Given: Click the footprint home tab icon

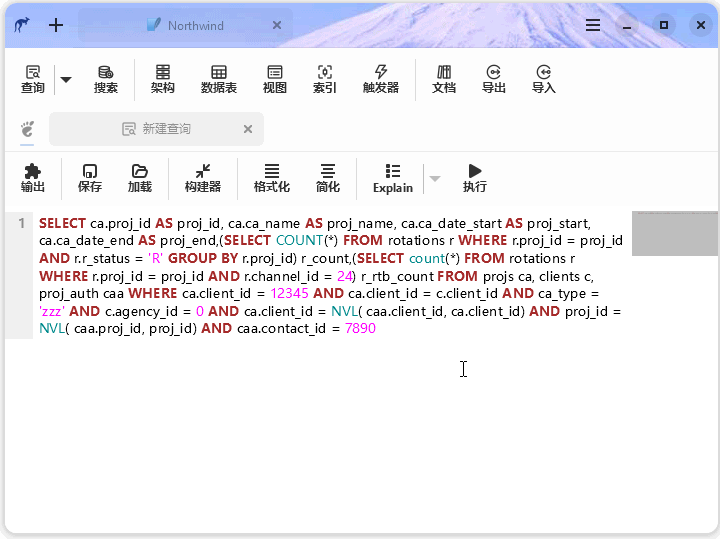Looking at the screenshot, I should click(x=27, y=129).
